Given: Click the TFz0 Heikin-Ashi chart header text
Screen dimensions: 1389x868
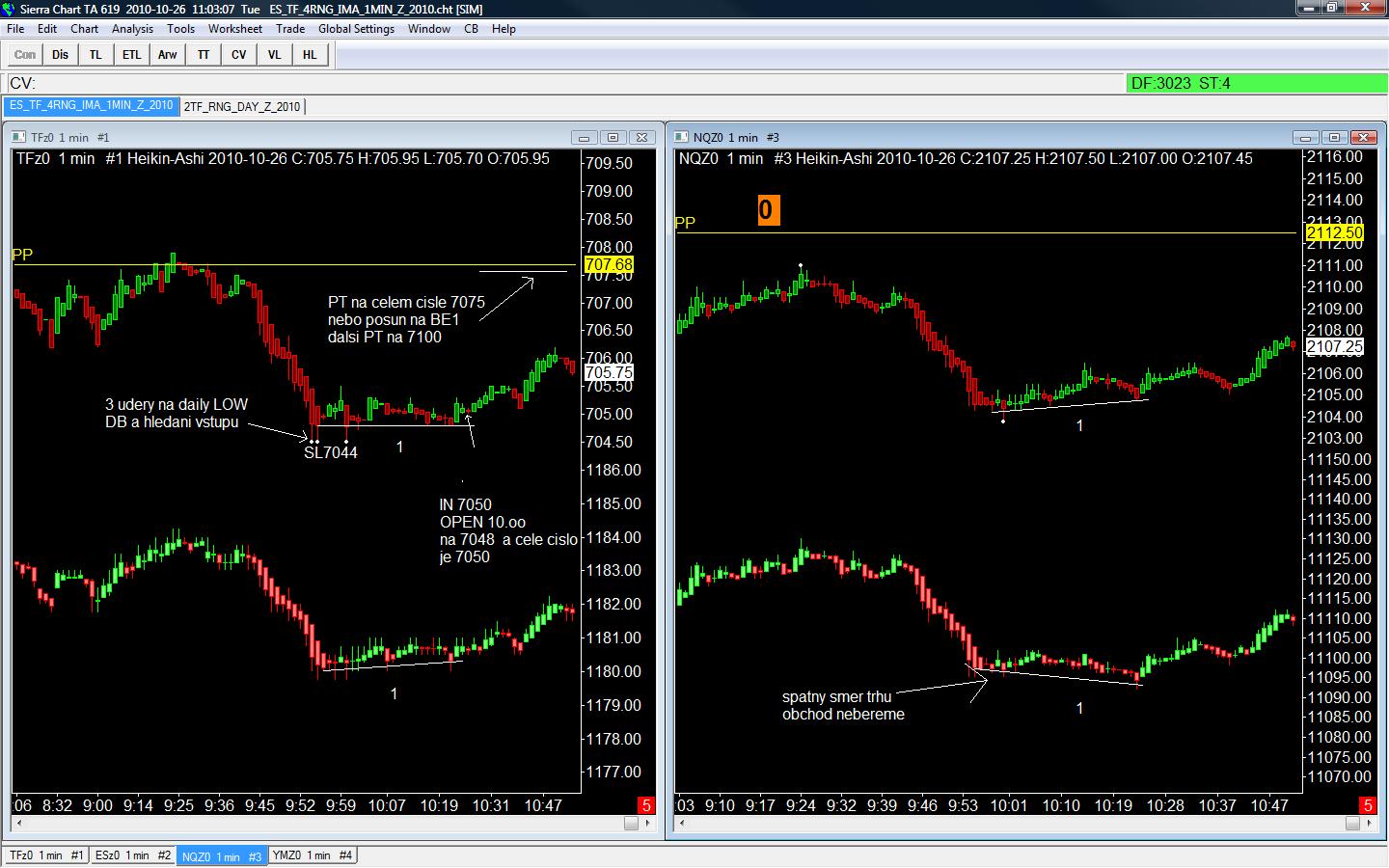Looking at the screenshot, I should pyautogui.click(x=283, y=159).
